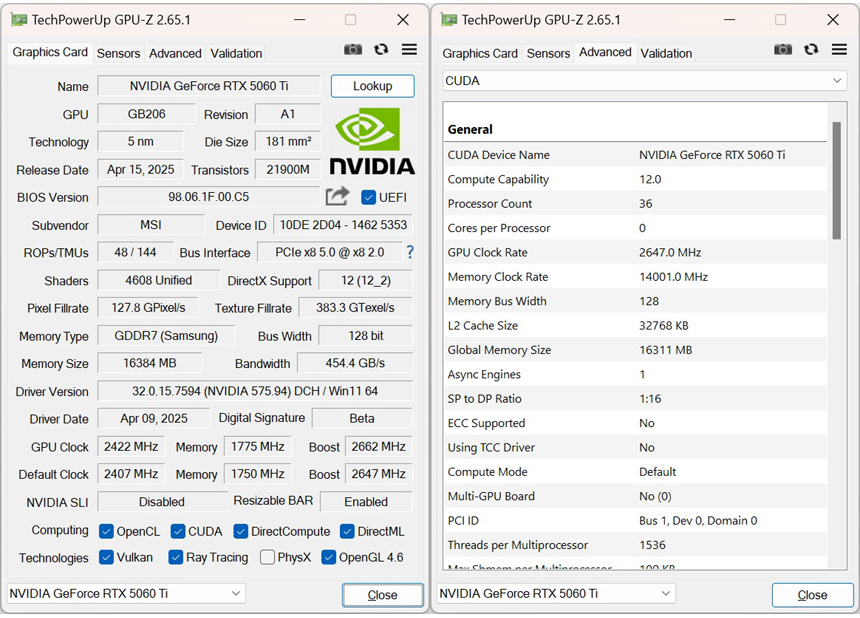This screenshot has height=618, width=860.
Task: Click the BIOS export share icon
Action: pos(338,196)
